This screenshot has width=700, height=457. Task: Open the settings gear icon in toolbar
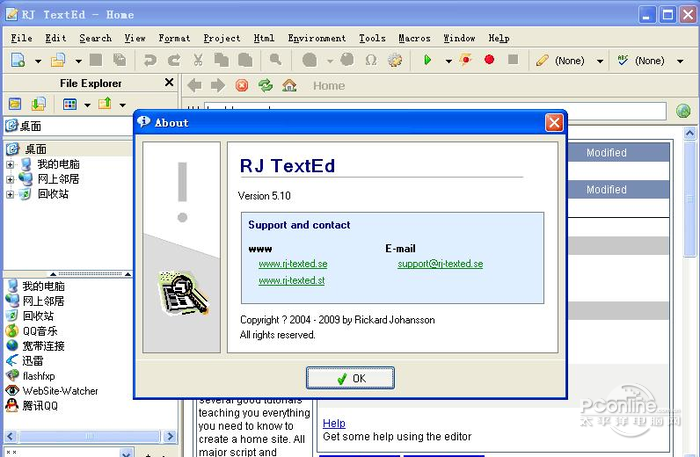click(395, 60)
